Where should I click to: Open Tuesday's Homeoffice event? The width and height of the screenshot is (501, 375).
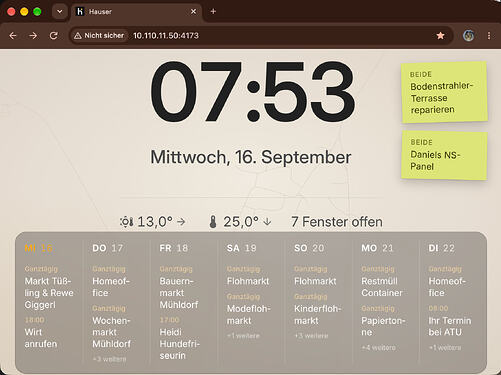[447, 281]
